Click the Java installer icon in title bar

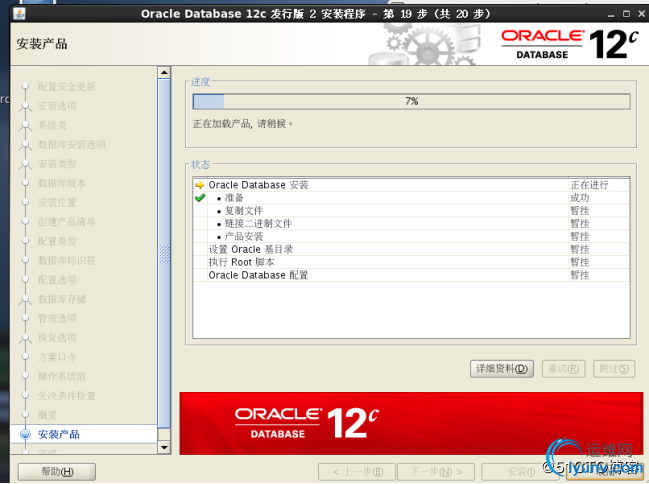pos(19,14)
